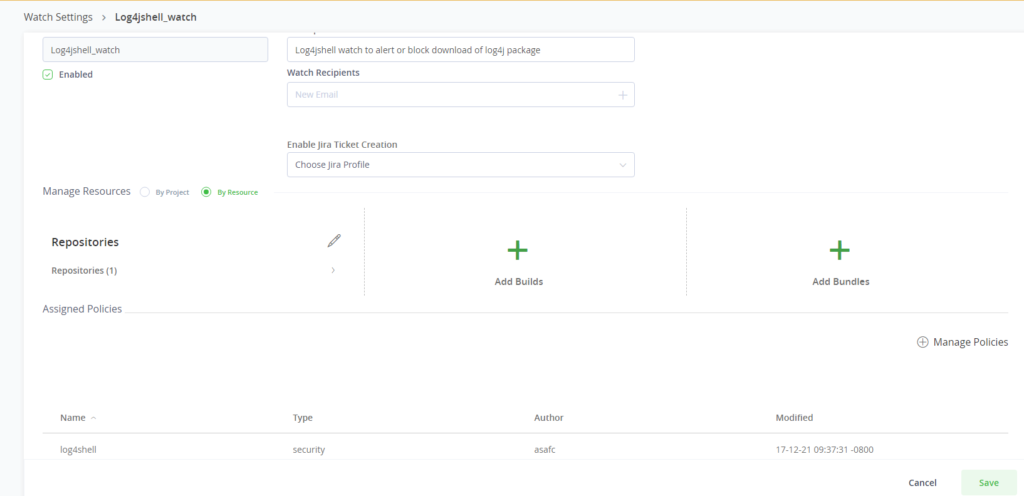Click the watch description text field
Image resolution: width=1024 pixels, height=496 pixels.
pyautogui.click(x=460, y=50)
